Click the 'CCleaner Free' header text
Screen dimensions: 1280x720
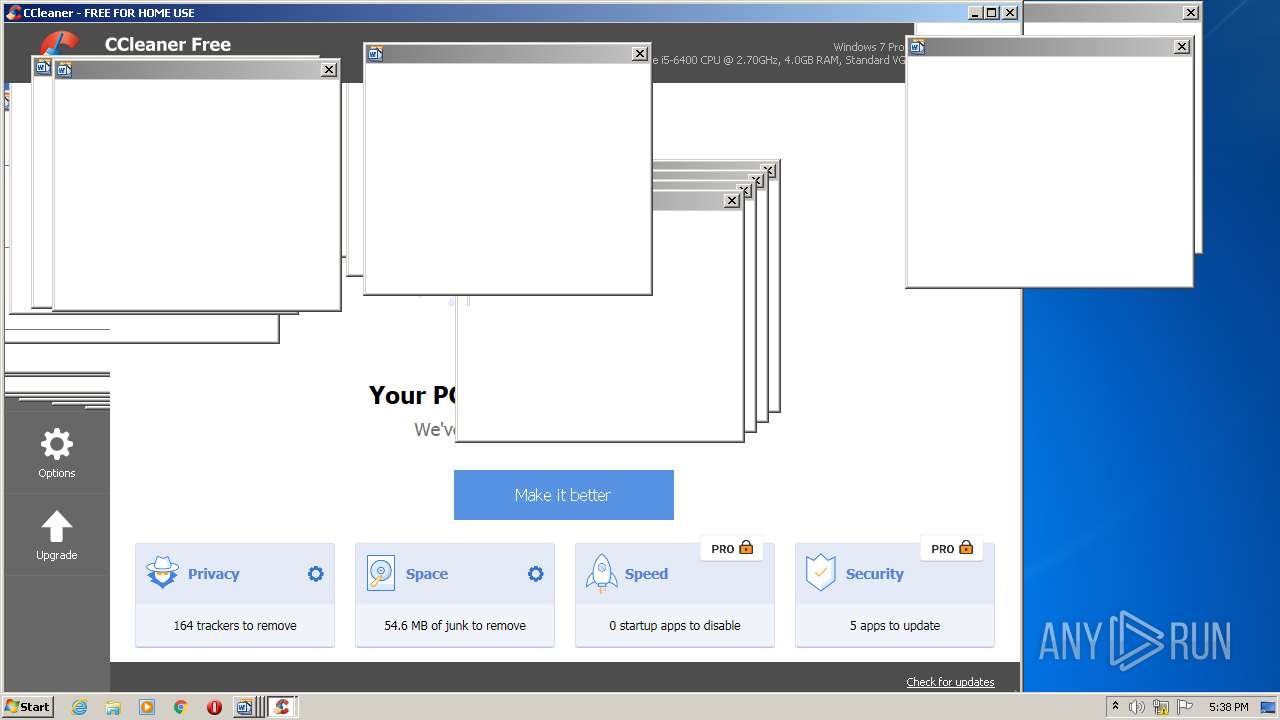tap(168, 44)
